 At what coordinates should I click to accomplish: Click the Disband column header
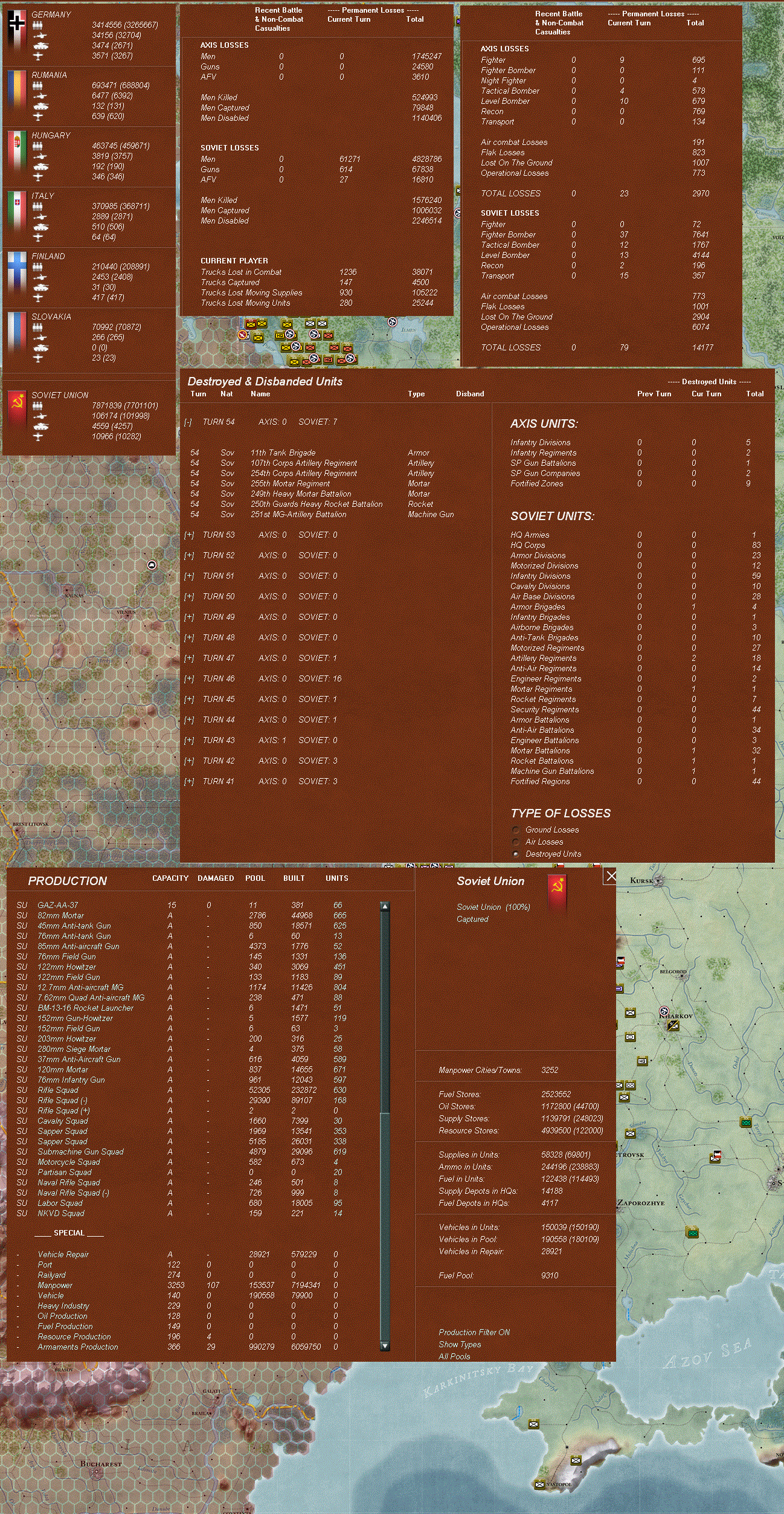[x=470, y=394]
